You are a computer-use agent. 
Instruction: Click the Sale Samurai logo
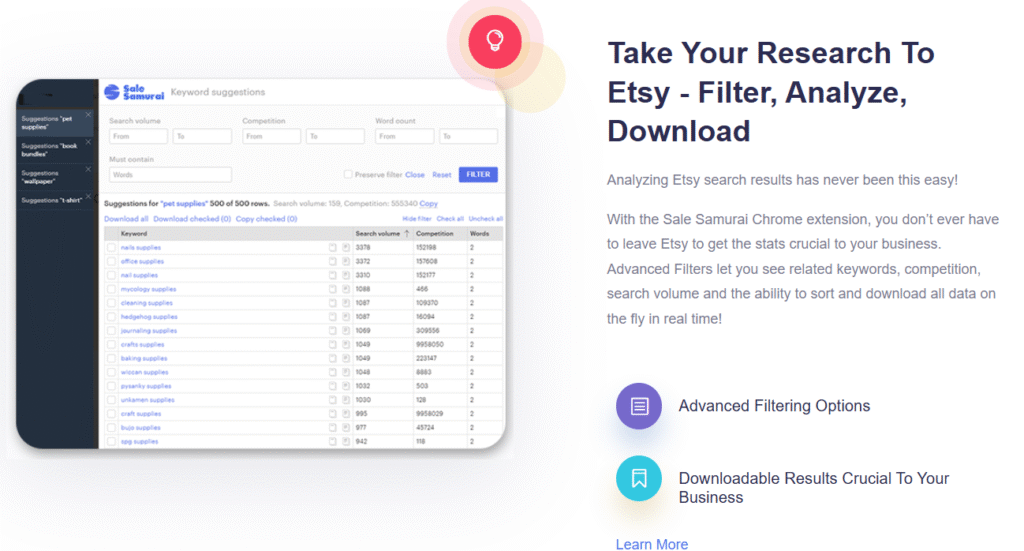[135, 92]
